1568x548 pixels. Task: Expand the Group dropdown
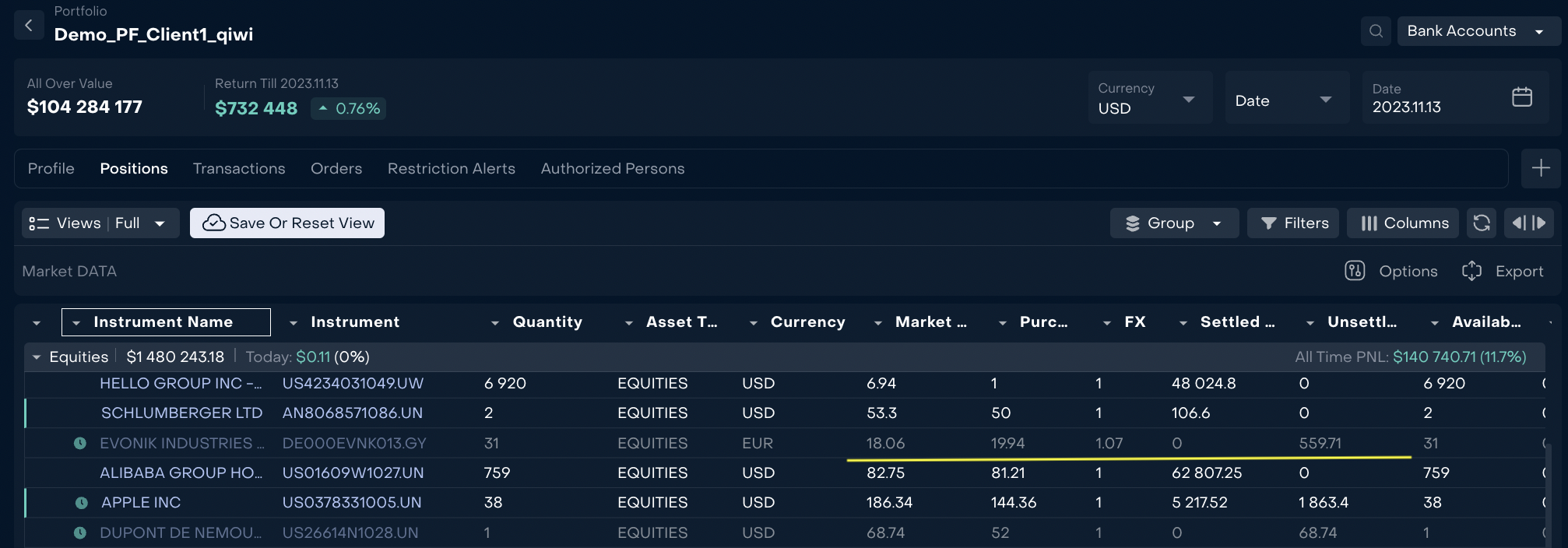(1173, 223)
